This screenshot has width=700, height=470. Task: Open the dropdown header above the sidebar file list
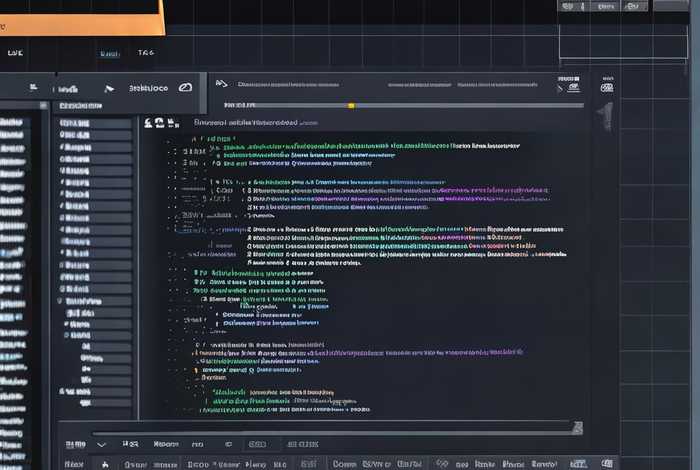[x=80, y=105]
